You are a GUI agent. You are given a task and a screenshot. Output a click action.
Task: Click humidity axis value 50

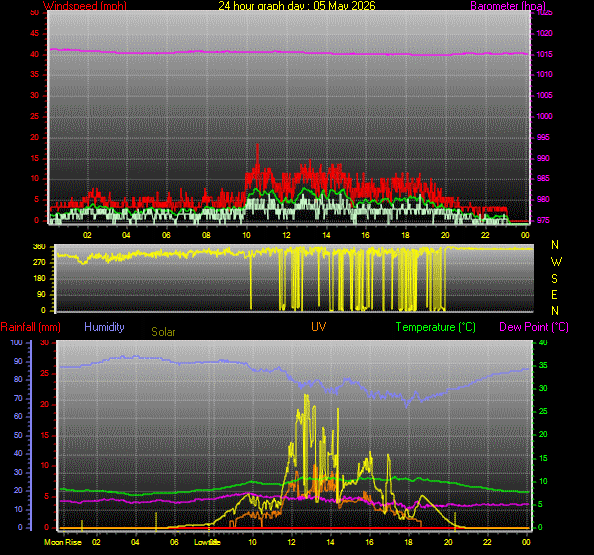[18, 435]
